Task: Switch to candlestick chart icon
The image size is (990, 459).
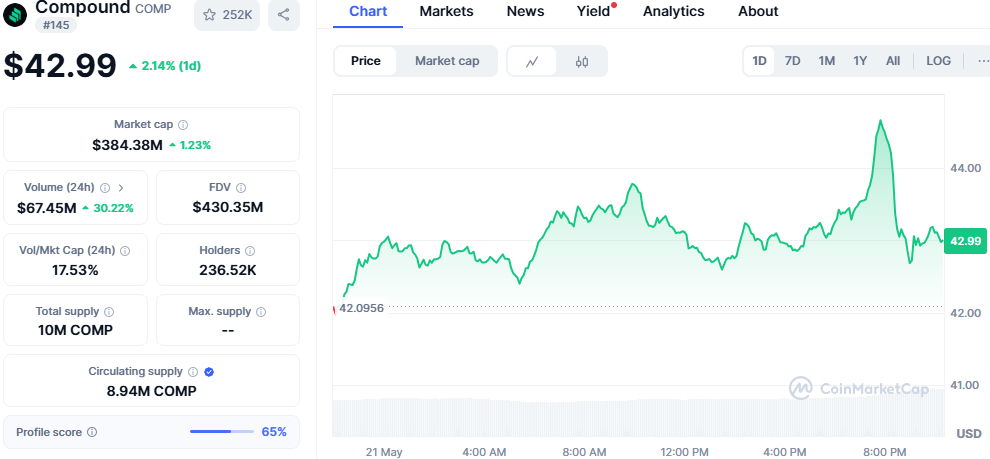Action: pyautogui.click(x=582, y=61)
